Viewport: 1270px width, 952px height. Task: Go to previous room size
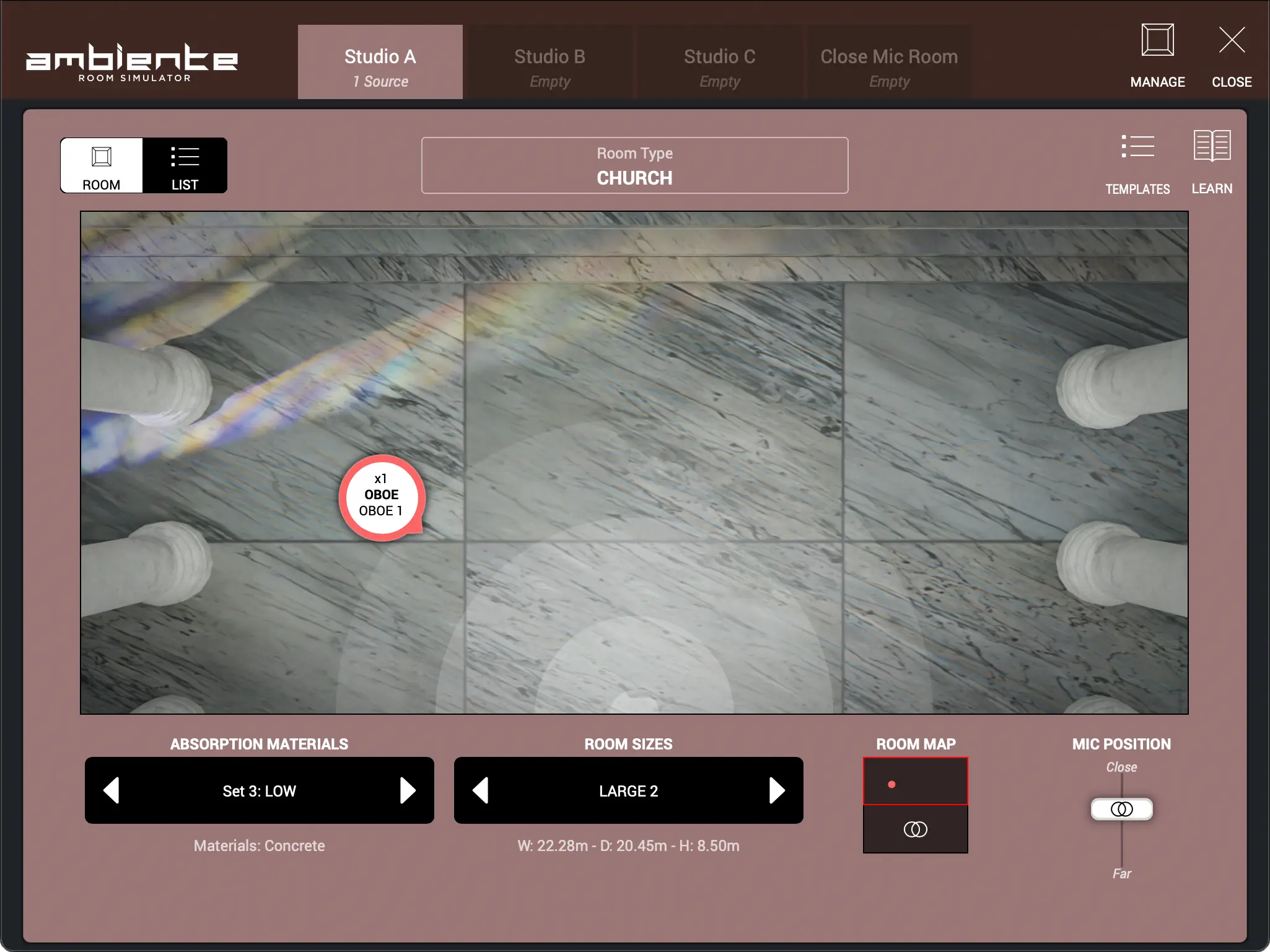481,790
